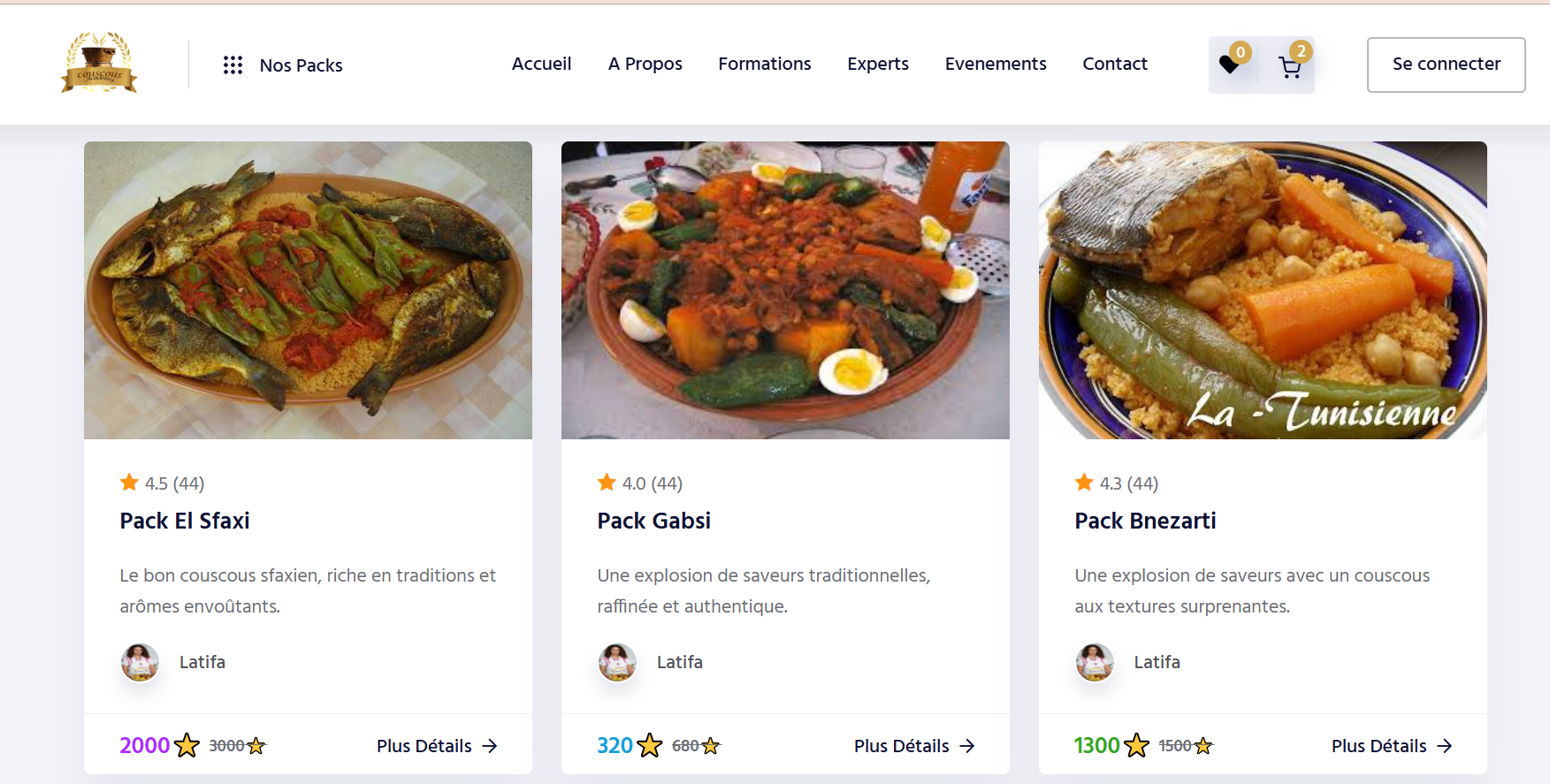1550x784 pixels.
Task: View Plus Détails for Pack Gabsi
Action: [914, 746]
